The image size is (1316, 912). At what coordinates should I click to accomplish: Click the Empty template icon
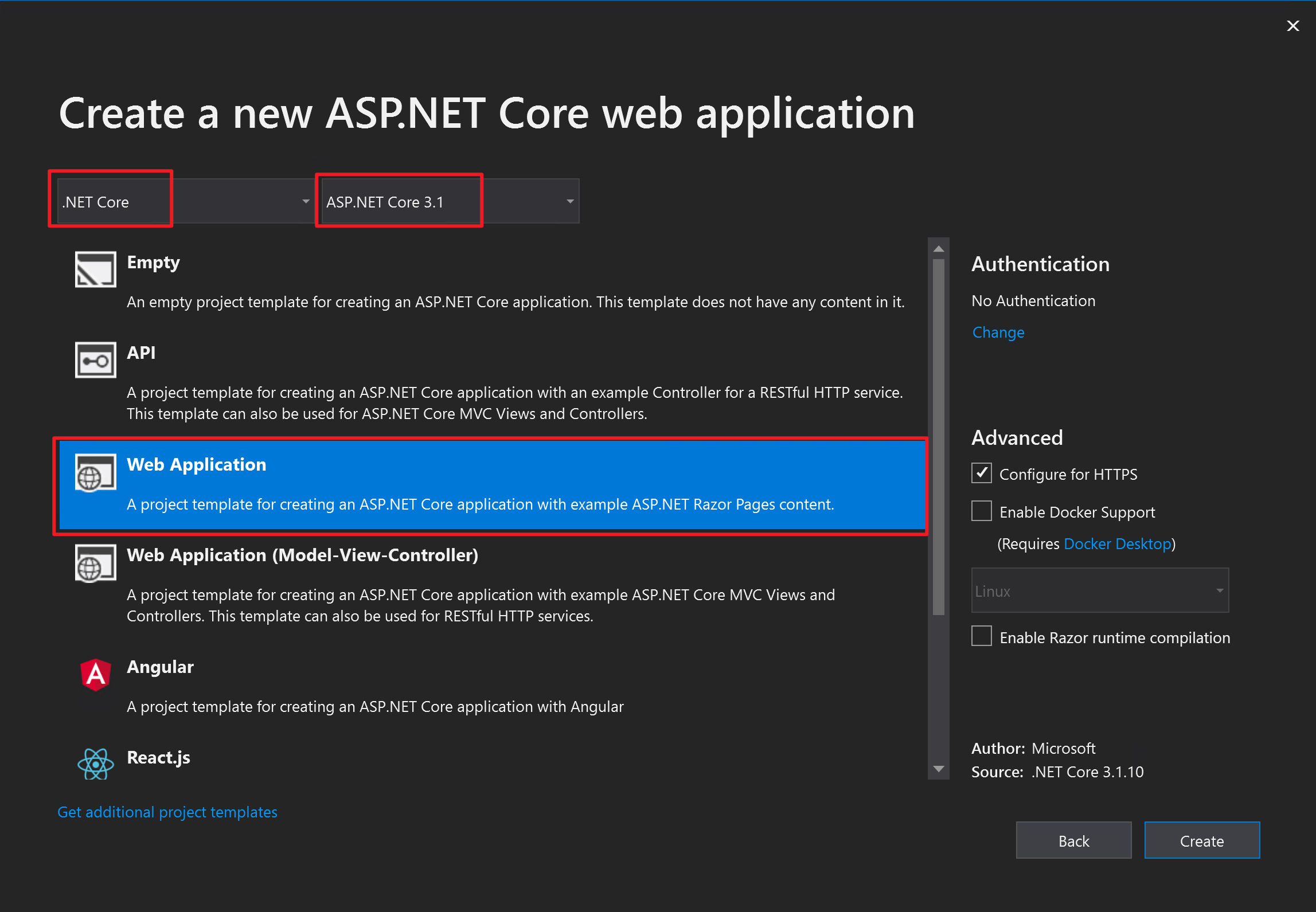coord(95,269)
